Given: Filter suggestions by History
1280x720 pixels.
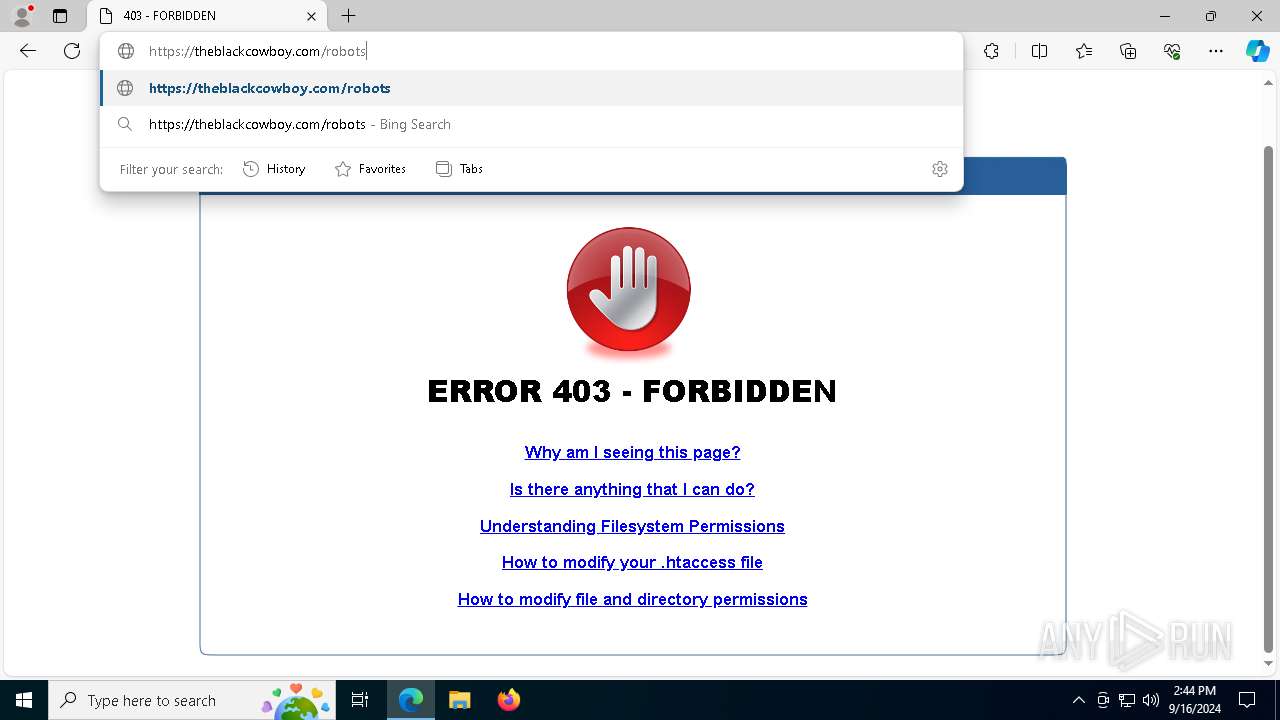Looking at the screenshot, I should (x=274, y=169).
